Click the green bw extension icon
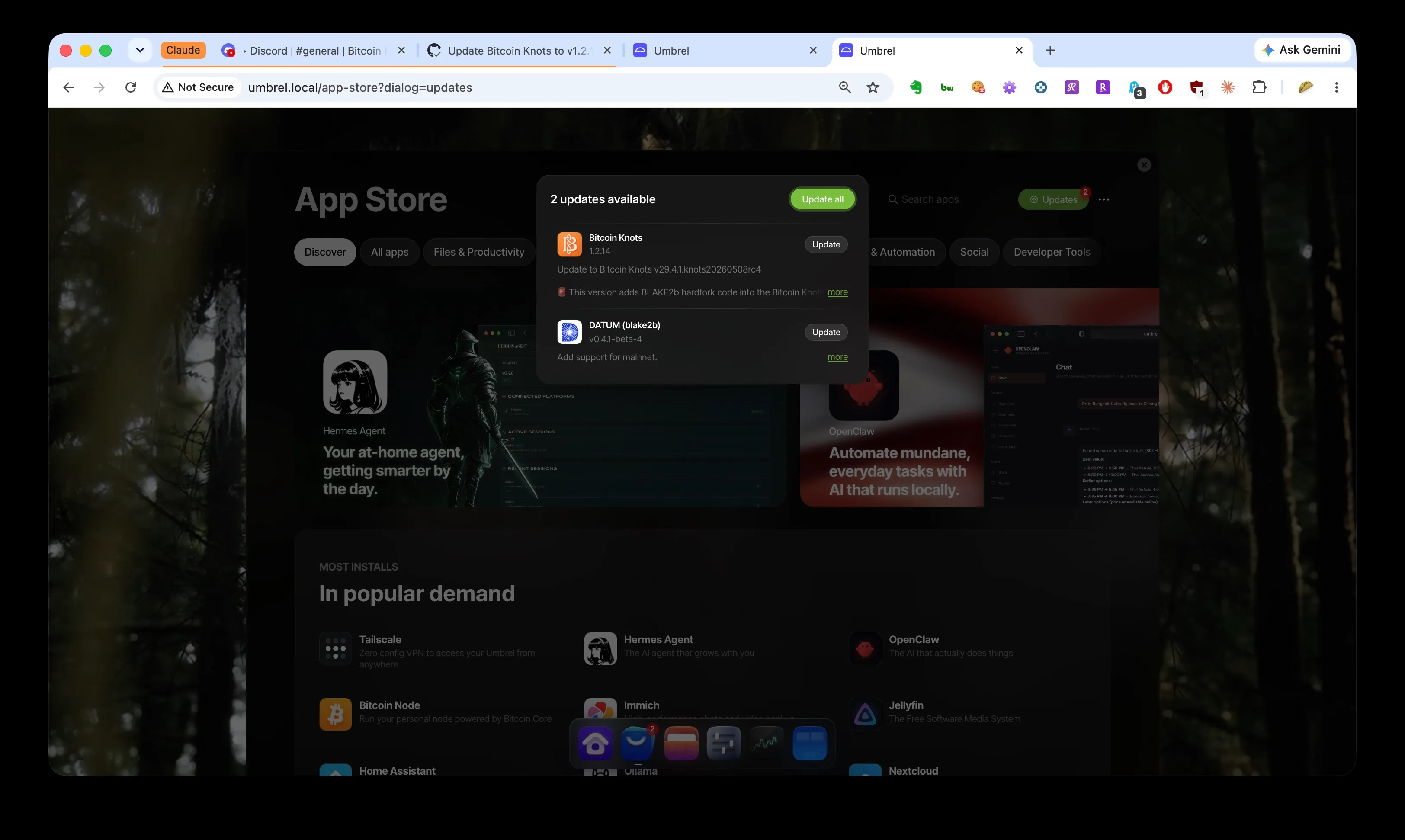Viewport: 1405px width, 840px height. coord(947,87)
